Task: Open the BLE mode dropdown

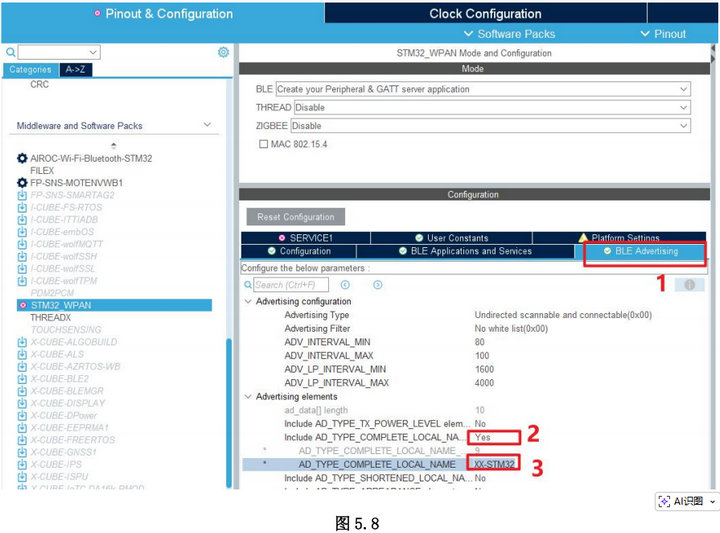Action: (683, 89)
